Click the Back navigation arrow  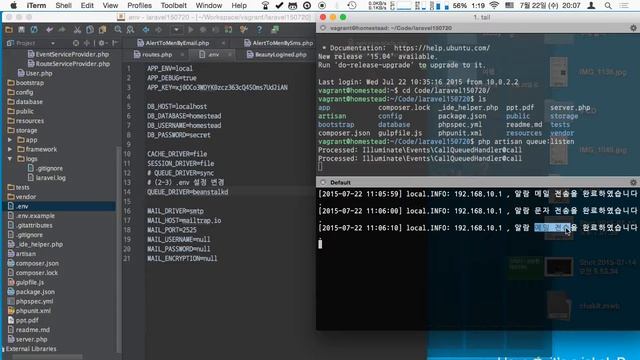146,29
